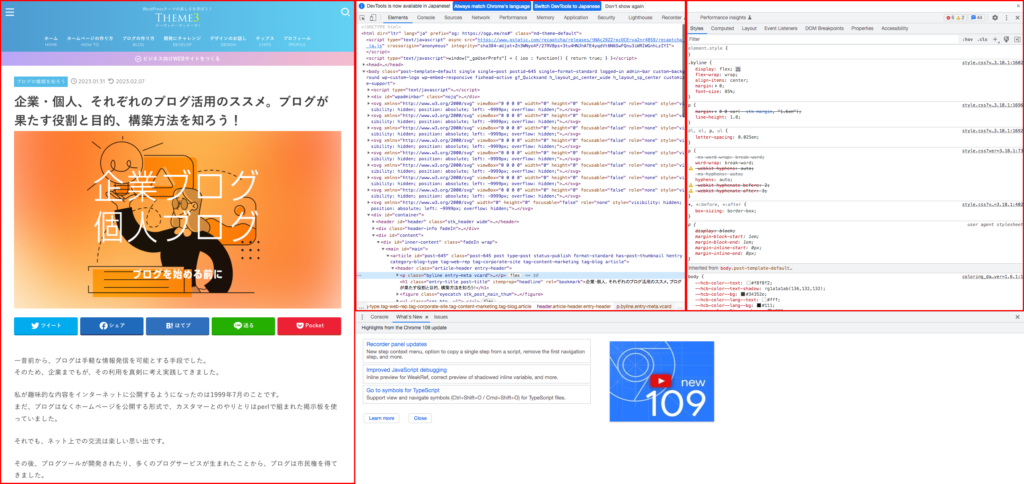Click the Don't show again button

(624, 6)
